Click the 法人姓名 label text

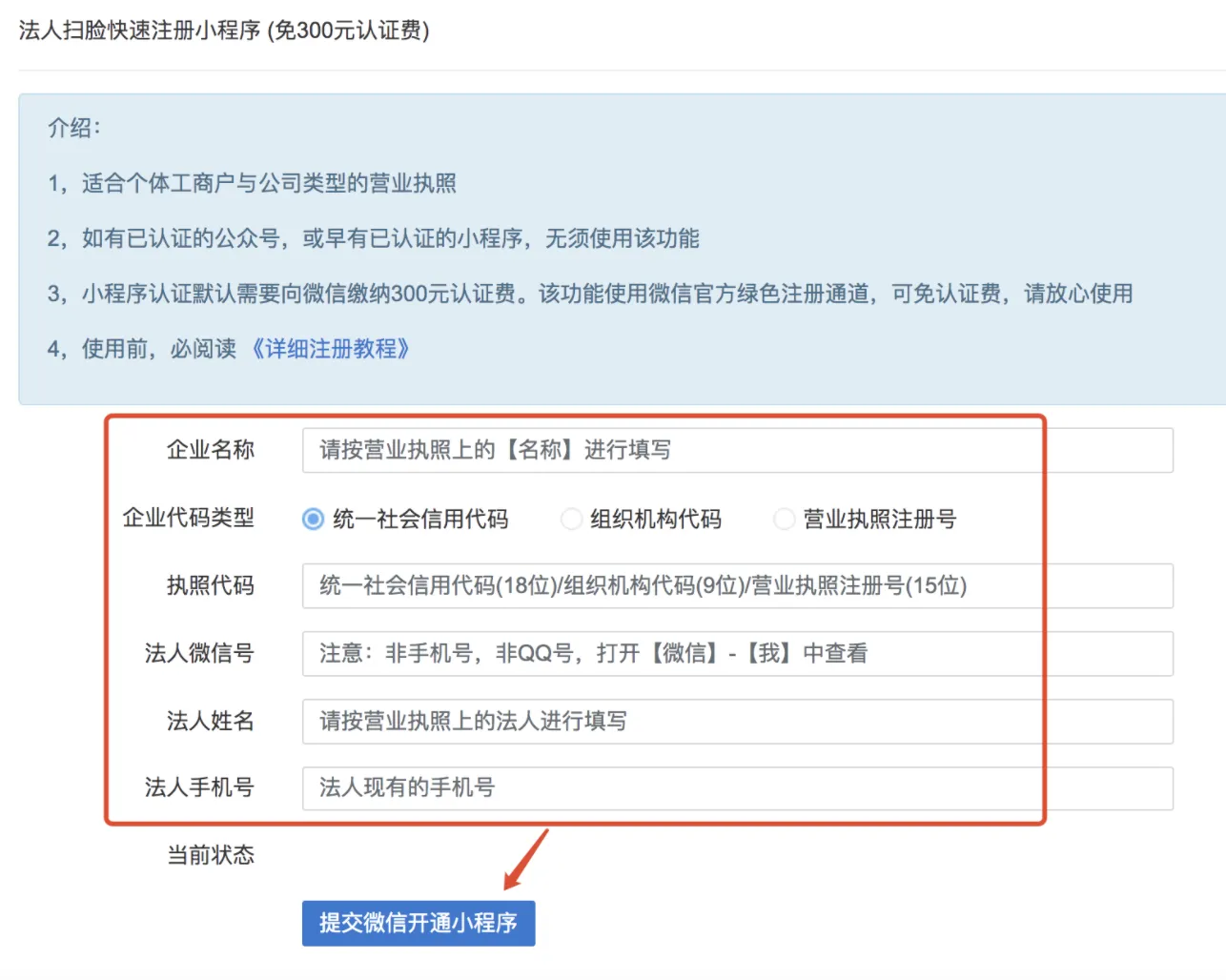(x=210, y=722)
